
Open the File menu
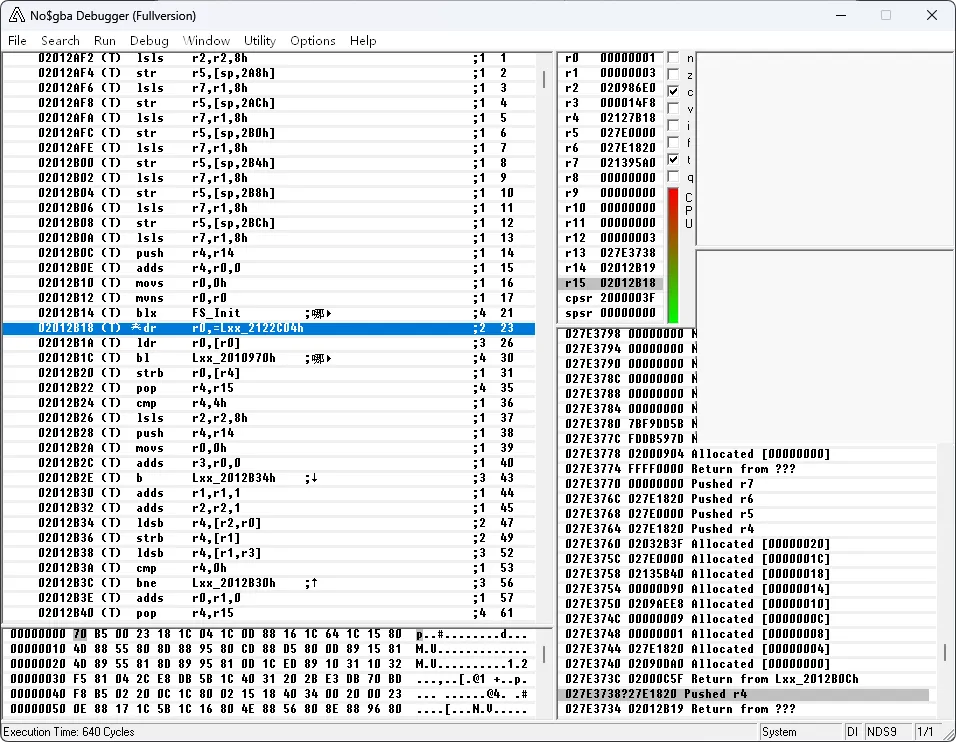tap(17, 41)
